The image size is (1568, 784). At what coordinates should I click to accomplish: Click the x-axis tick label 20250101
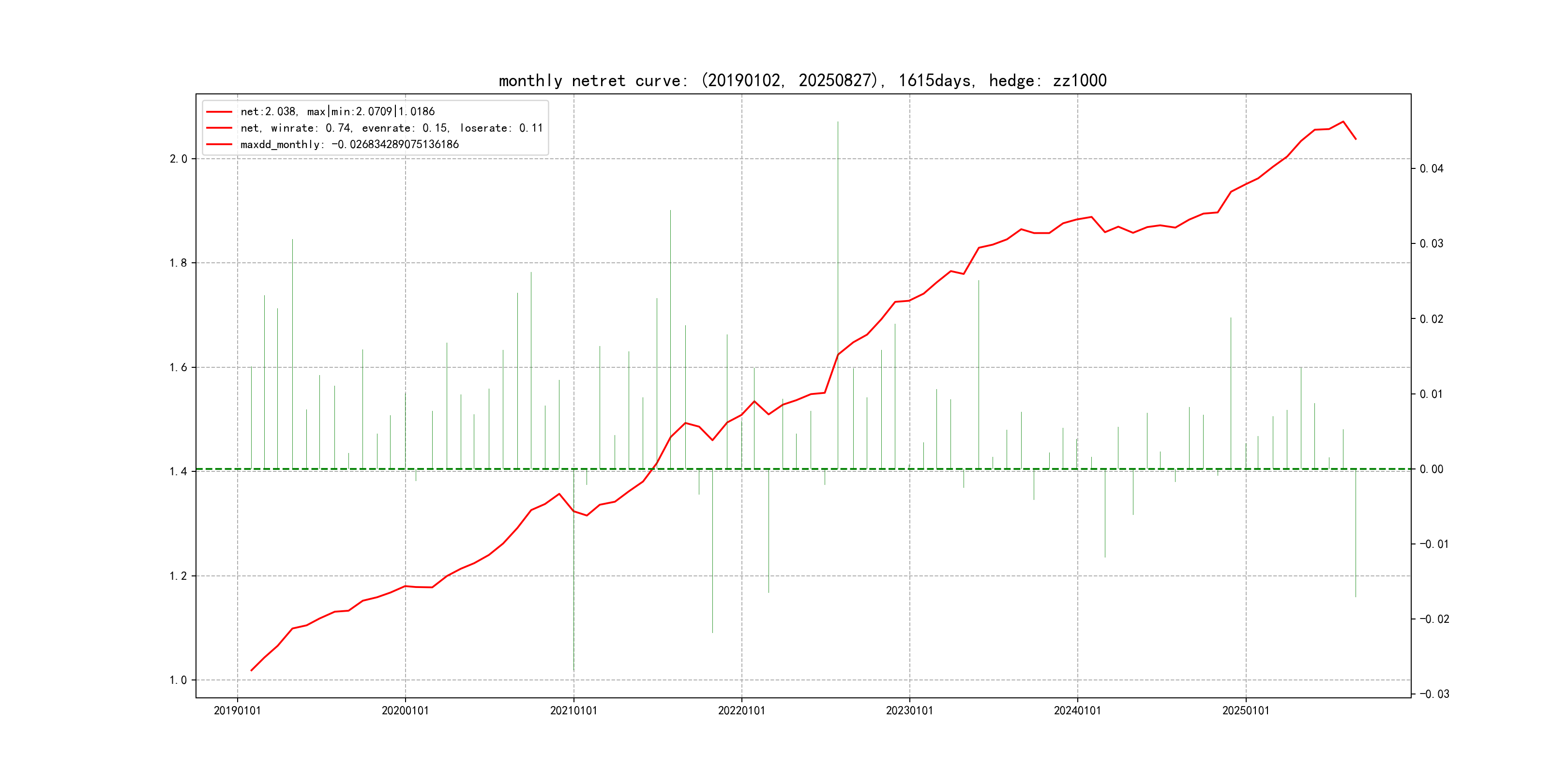click(x=1246, y=711)
